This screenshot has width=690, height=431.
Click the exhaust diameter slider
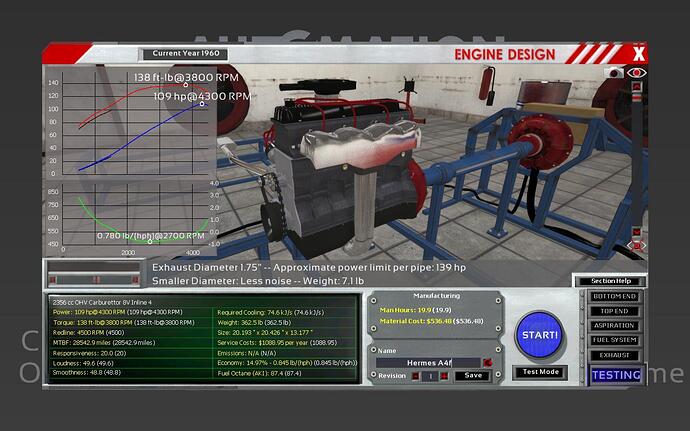95,279
